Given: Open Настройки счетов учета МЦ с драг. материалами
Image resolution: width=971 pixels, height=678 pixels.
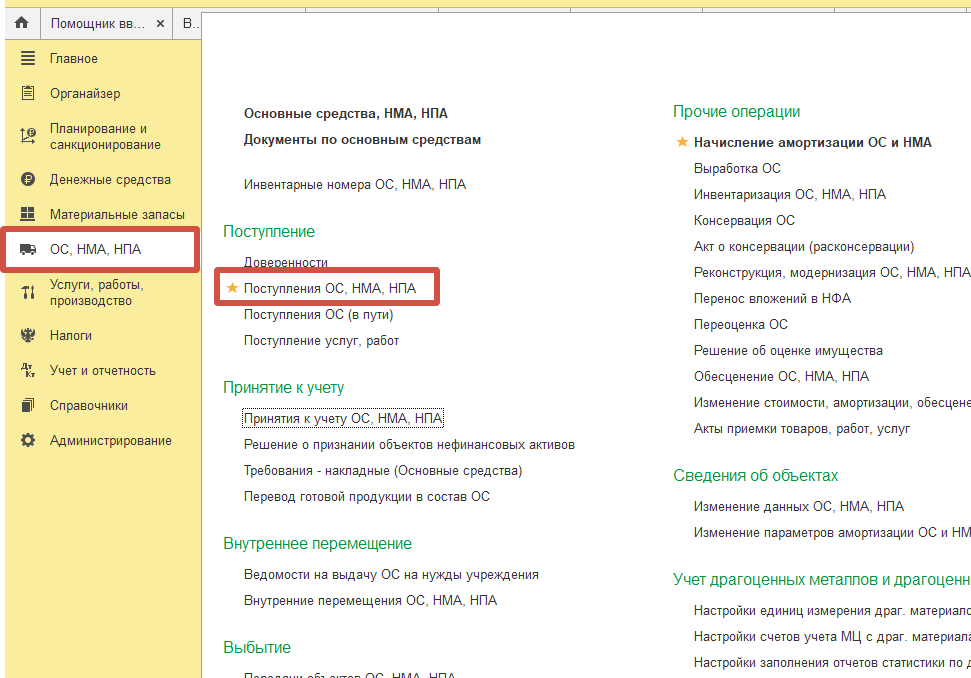Looking at the screenshot, I should click(832, 637).
